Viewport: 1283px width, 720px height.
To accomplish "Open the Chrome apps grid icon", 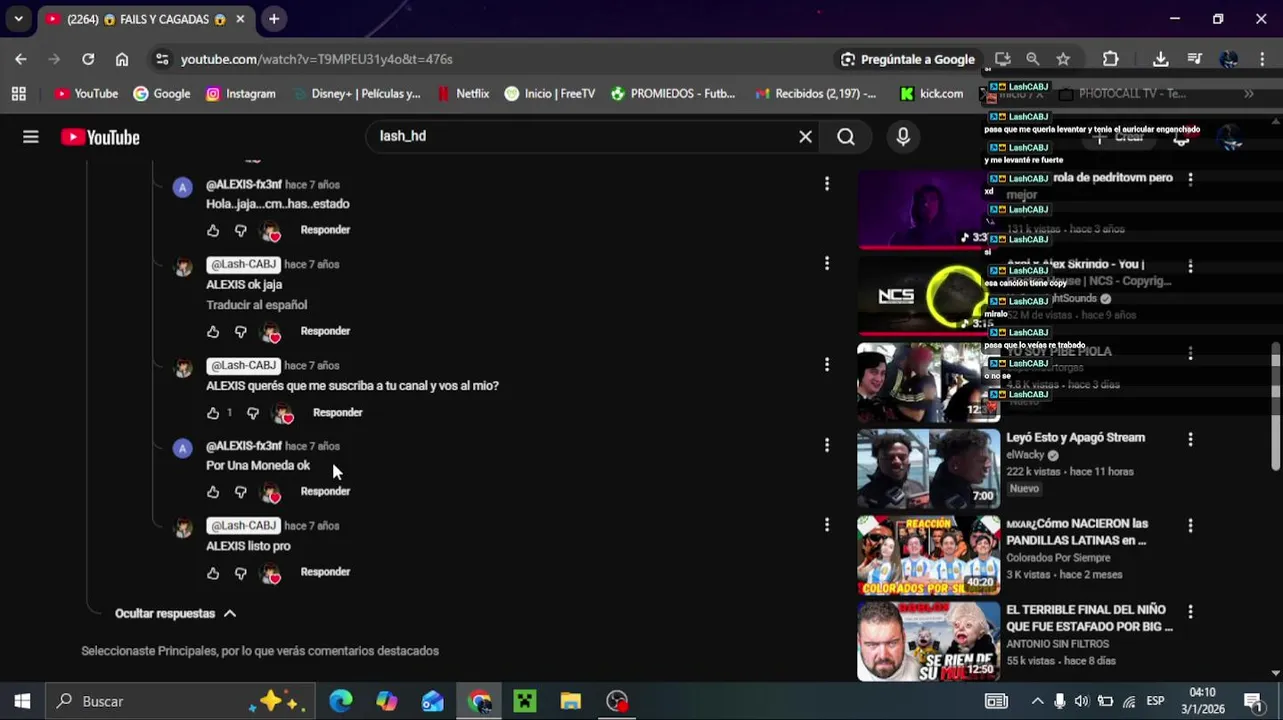I will [18, 93].
